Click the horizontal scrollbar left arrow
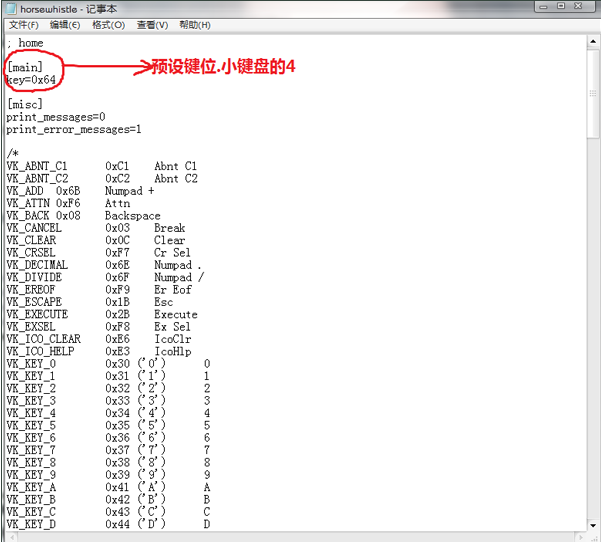Viewport: 601px width, 542px height. click(11, 537)
